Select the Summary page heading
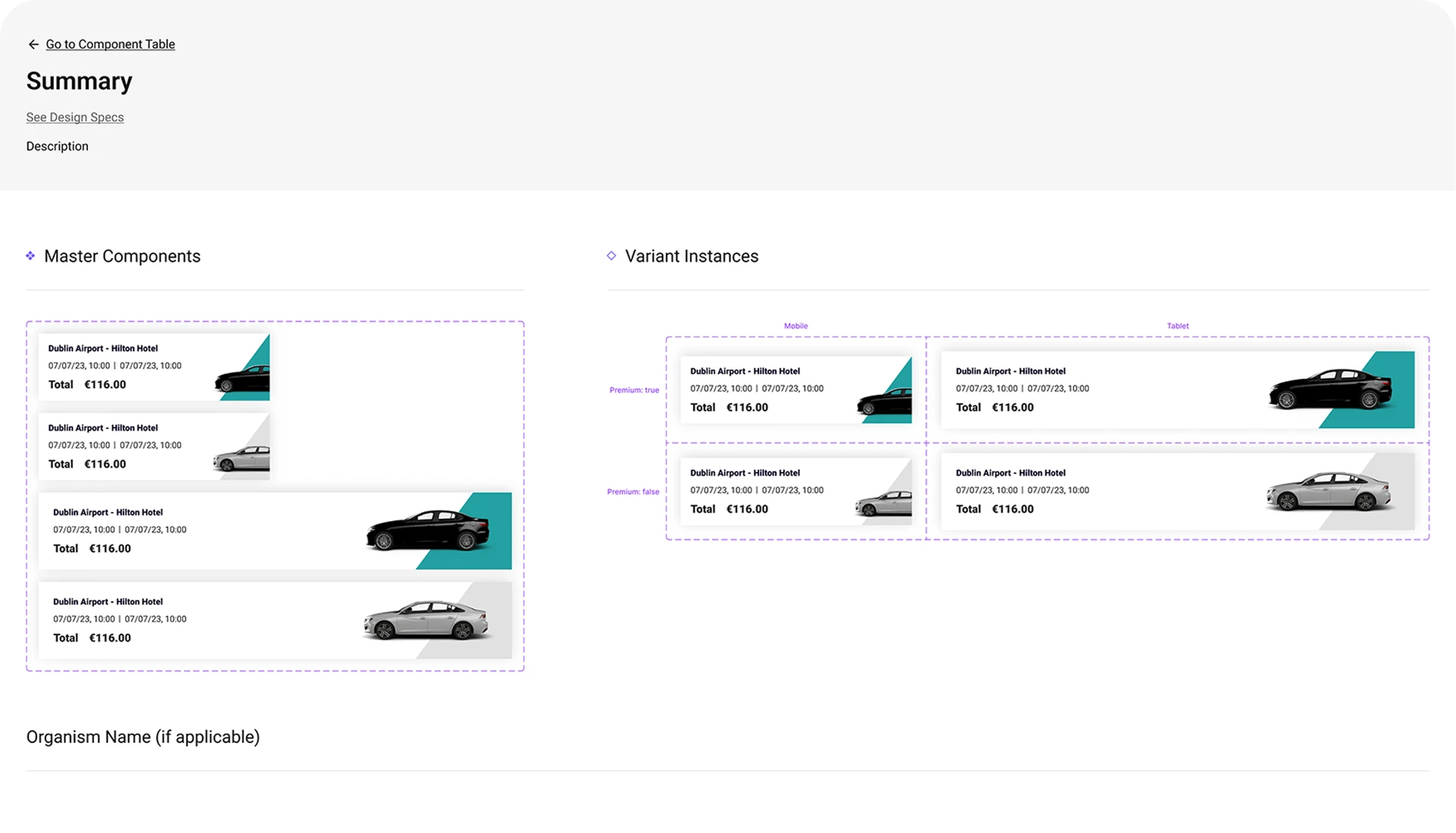Viewport: 1456px width, 833px height. [x=80, y=81]
